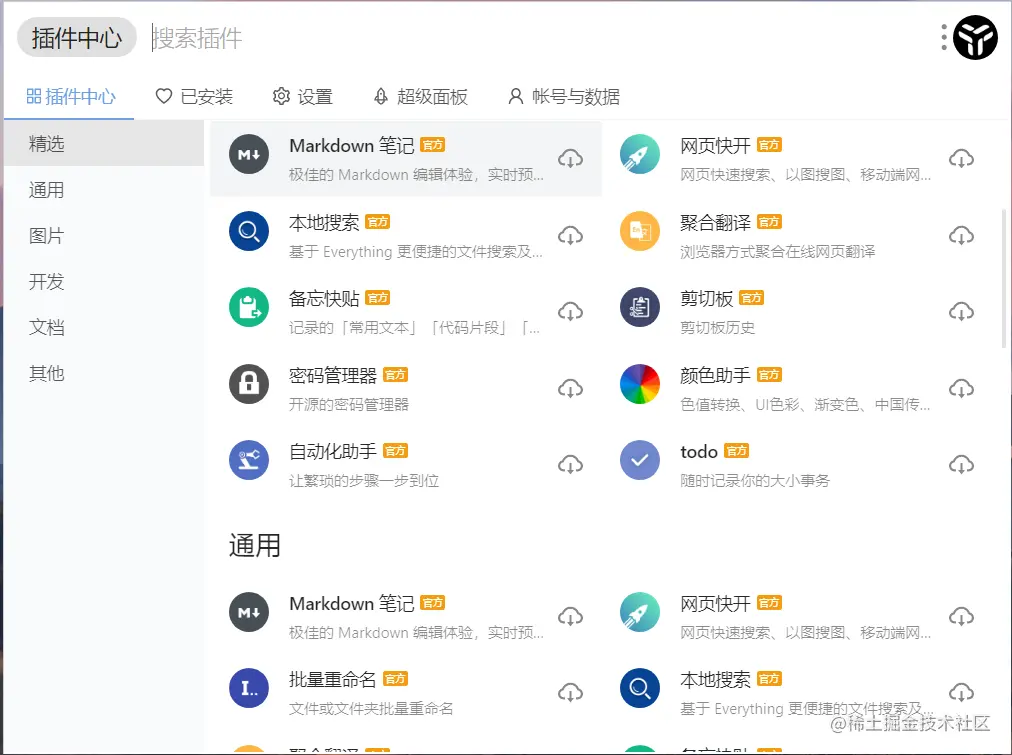Viewport: 1012px width, 755px height.
Task: Open the todo plugin title
Action: tap(698, 452)
